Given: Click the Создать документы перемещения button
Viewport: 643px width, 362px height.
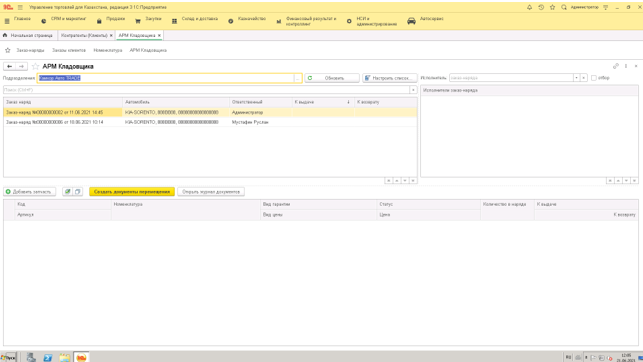Looking at the screenshot, I should (x=132, y=192).
